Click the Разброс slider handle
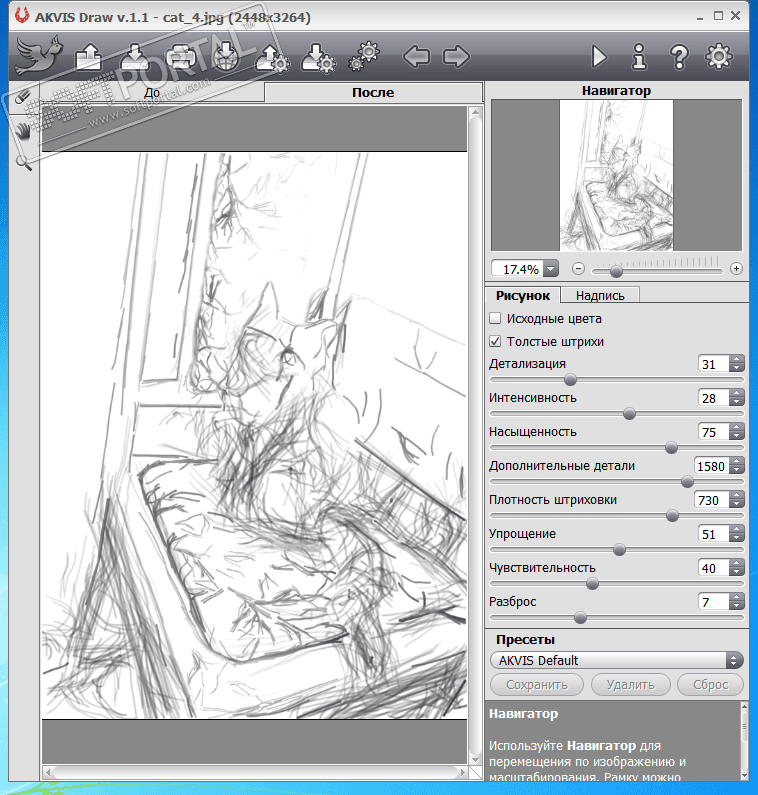The image size is (758, 795). 581,618
